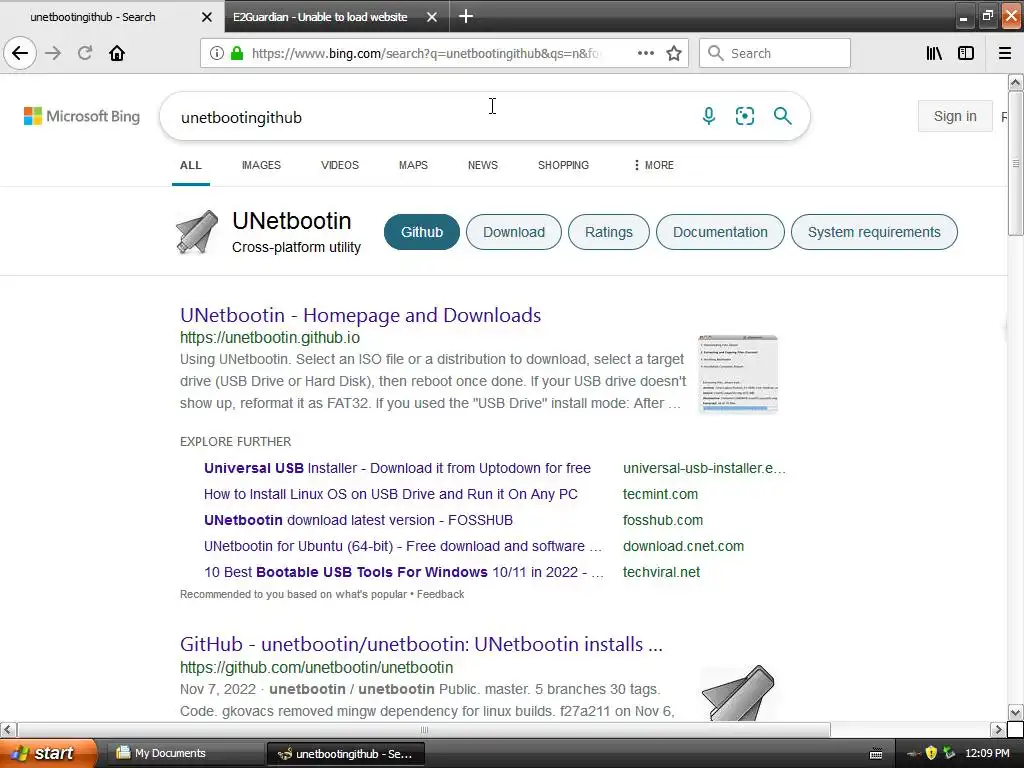Image resolution: width=1024 pixels, height=768 pixels.
Task: Click the forward navigation arrow
Action: click(x=53, y=53)
